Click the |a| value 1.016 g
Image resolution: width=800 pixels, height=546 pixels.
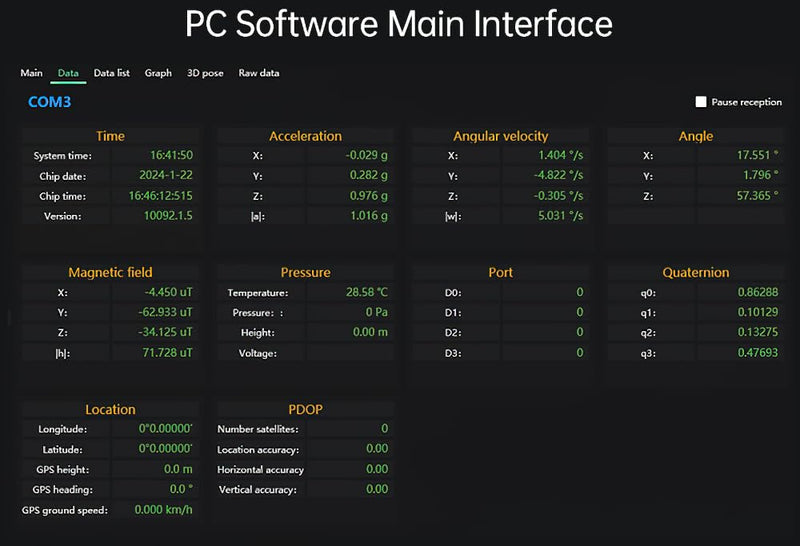[x=369, y=215]
